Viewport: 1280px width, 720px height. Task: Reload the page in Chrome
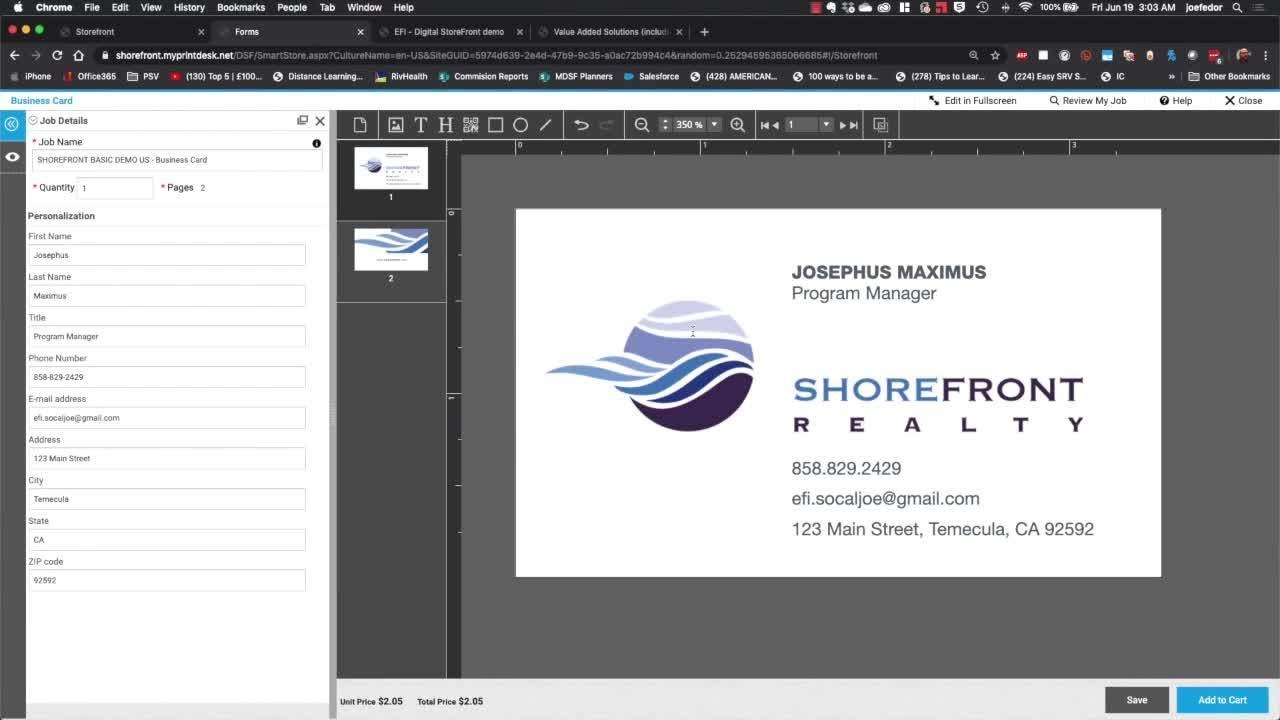coord(57,55)
